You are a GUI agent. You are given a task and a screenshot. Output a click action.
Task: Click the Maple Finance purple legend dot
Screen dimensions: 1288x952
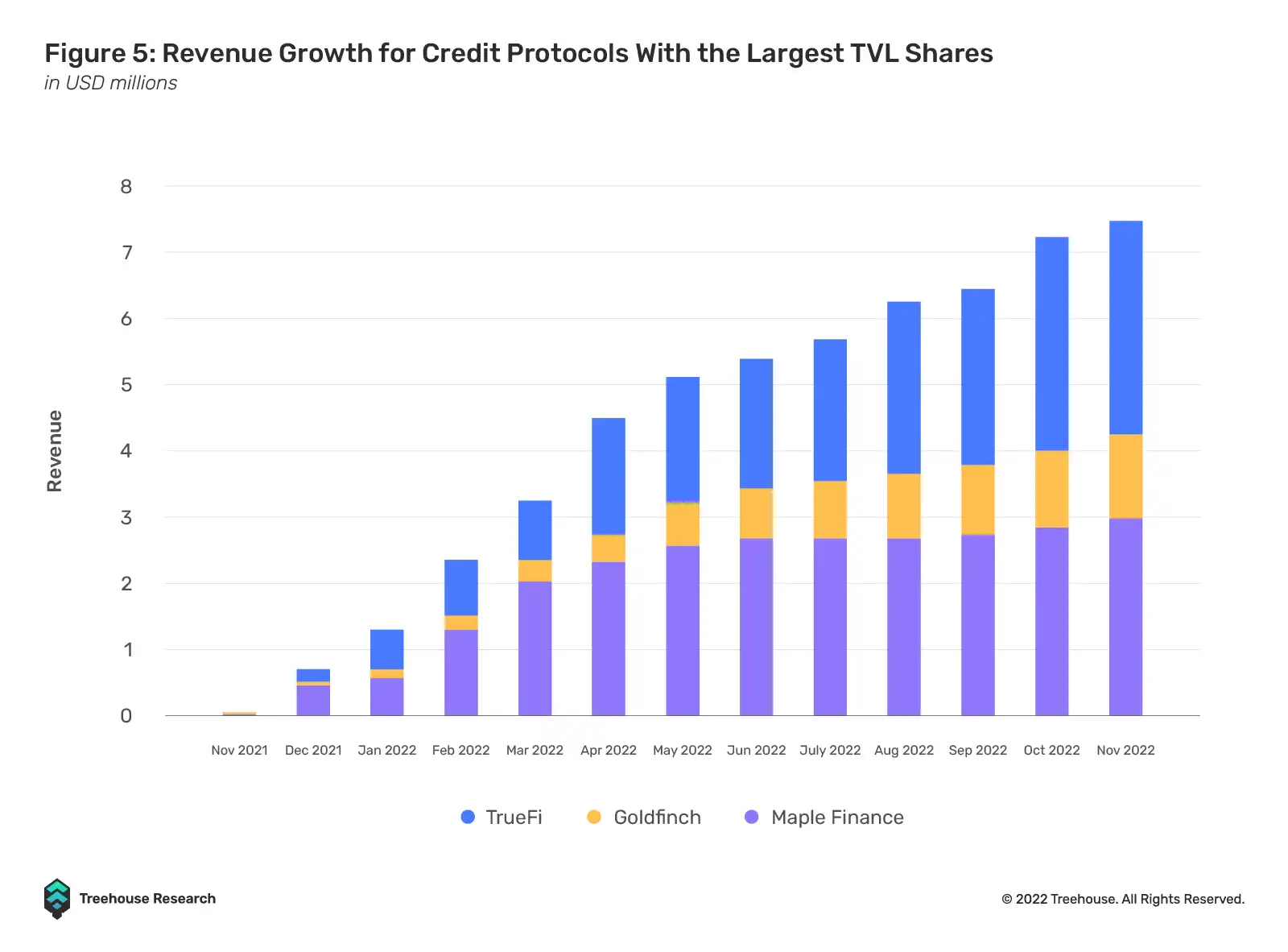point(752,817)
